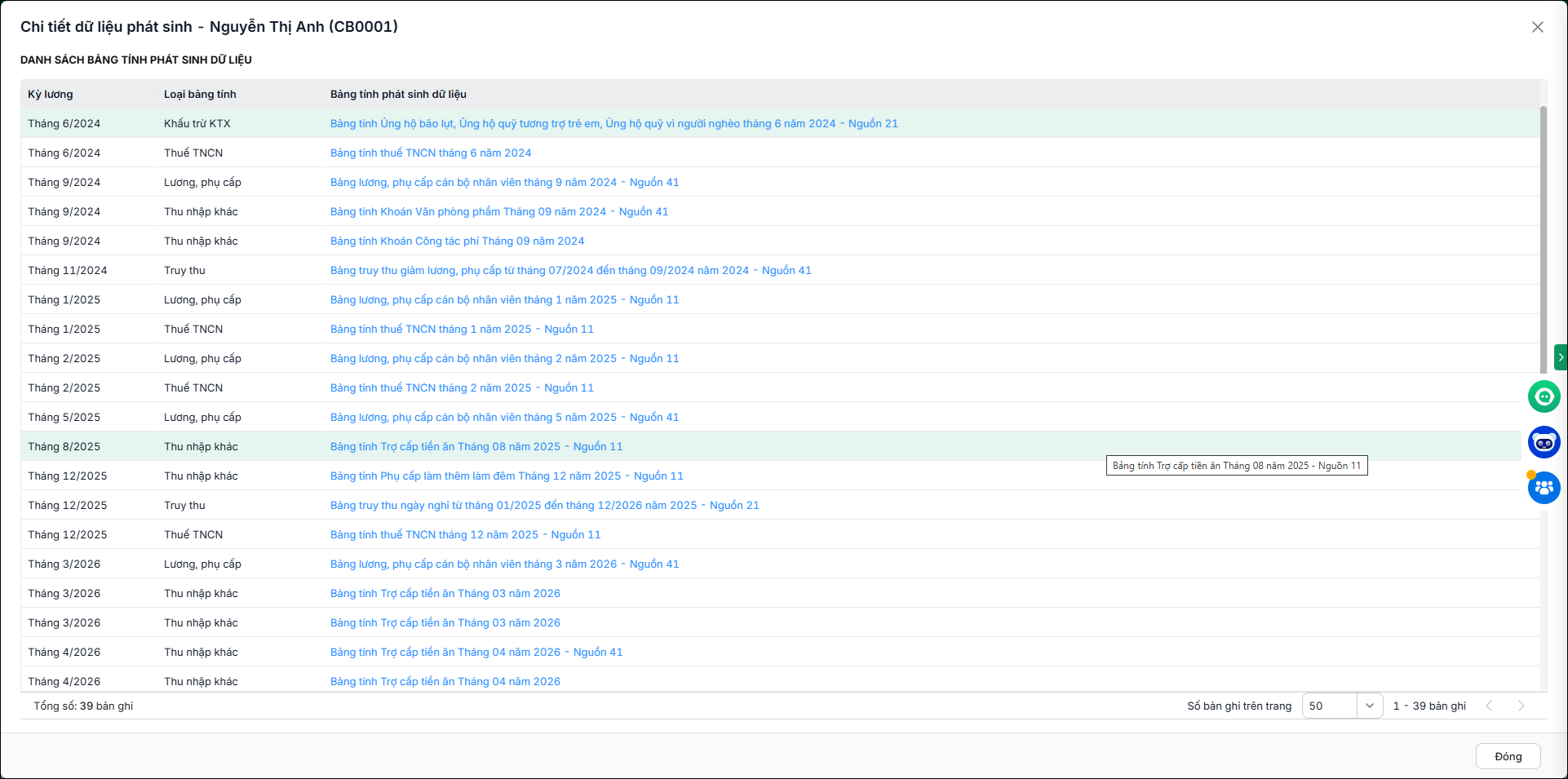Open Trợ cấp tiền ăn Tháng 08 năm 2025 link

476,447
